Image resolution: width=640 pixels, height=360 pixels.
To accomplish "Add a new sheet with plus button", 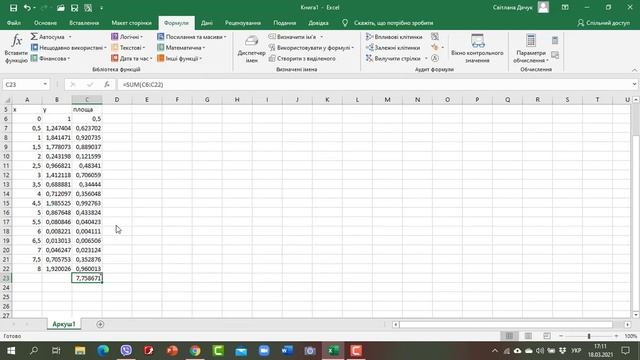I will pos(100,324).
